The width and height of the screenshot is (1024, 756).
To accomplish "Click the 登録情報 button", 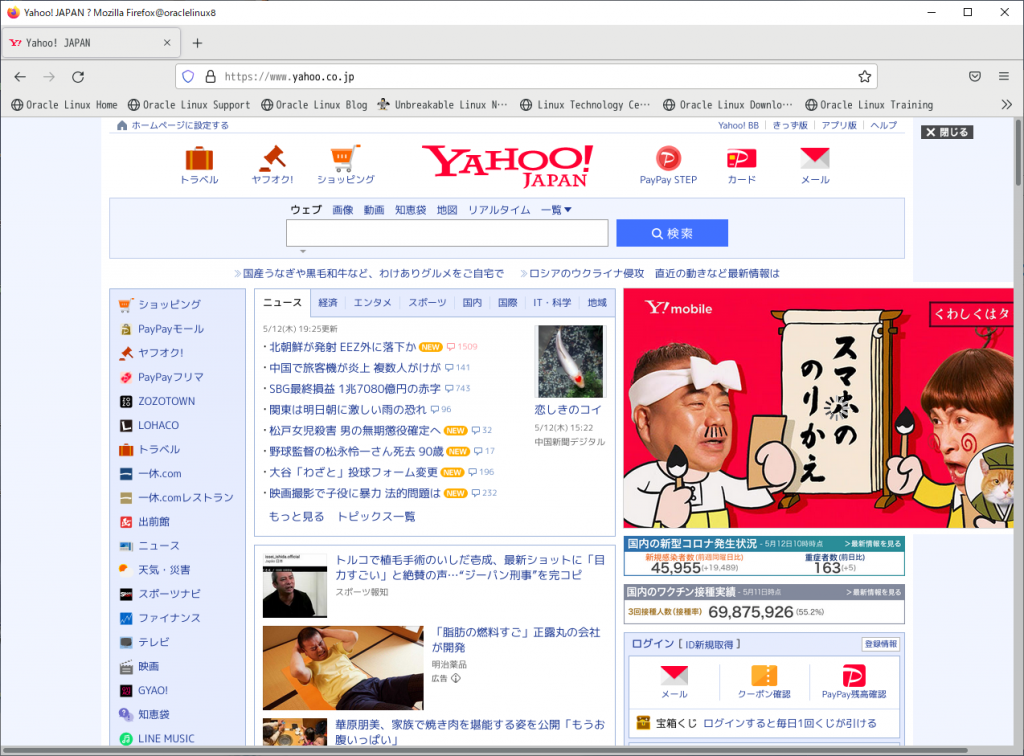I will (x=880, y=644).
